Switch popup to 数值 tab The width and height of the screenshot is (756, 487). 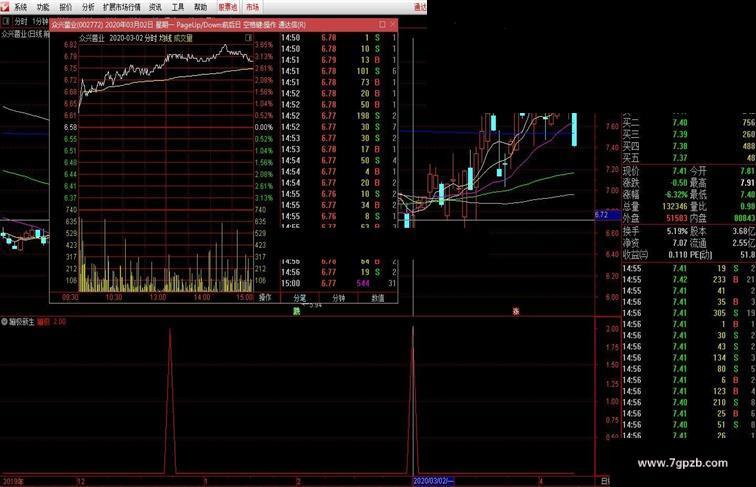point(378,298)
